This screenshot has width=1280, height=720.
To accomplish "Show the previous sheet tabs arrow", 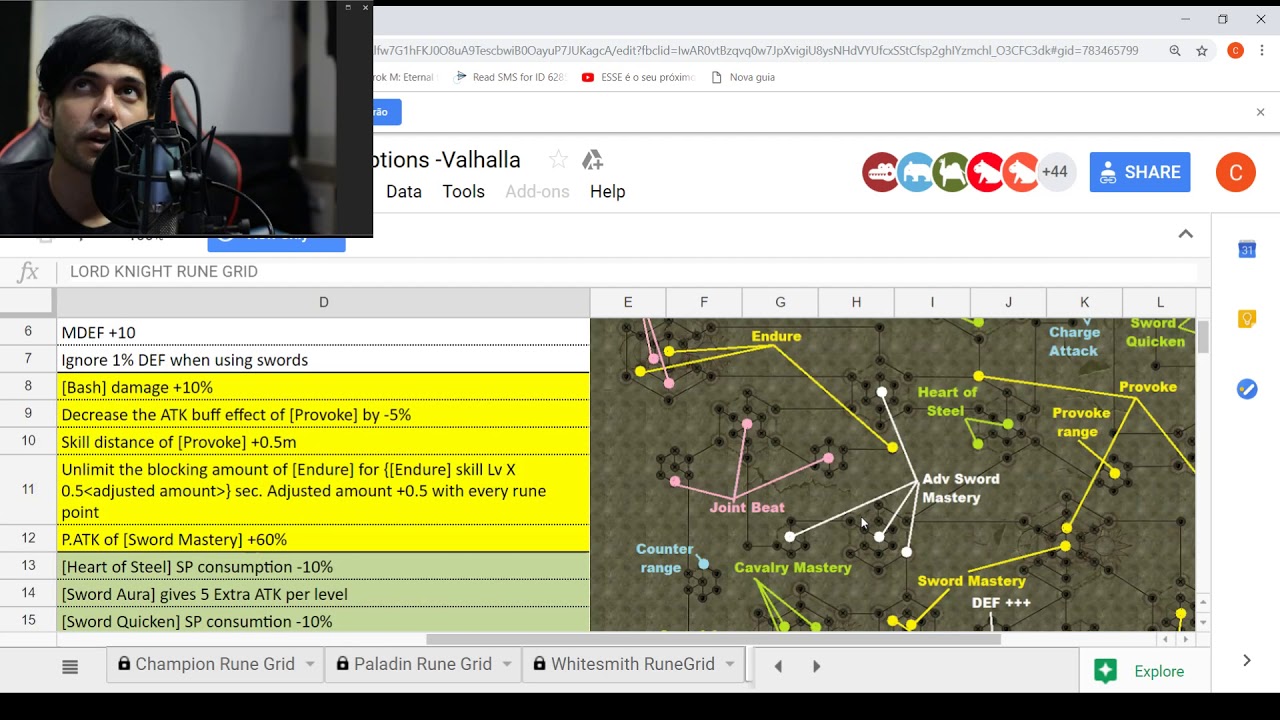I will (778, 666).
